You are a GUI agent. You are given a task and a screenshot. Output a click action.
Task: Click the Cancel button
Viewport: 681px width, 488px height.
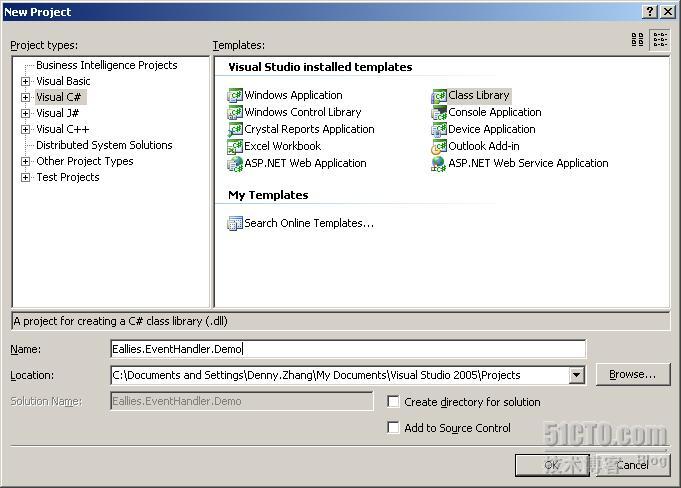(x=633, y=465)
